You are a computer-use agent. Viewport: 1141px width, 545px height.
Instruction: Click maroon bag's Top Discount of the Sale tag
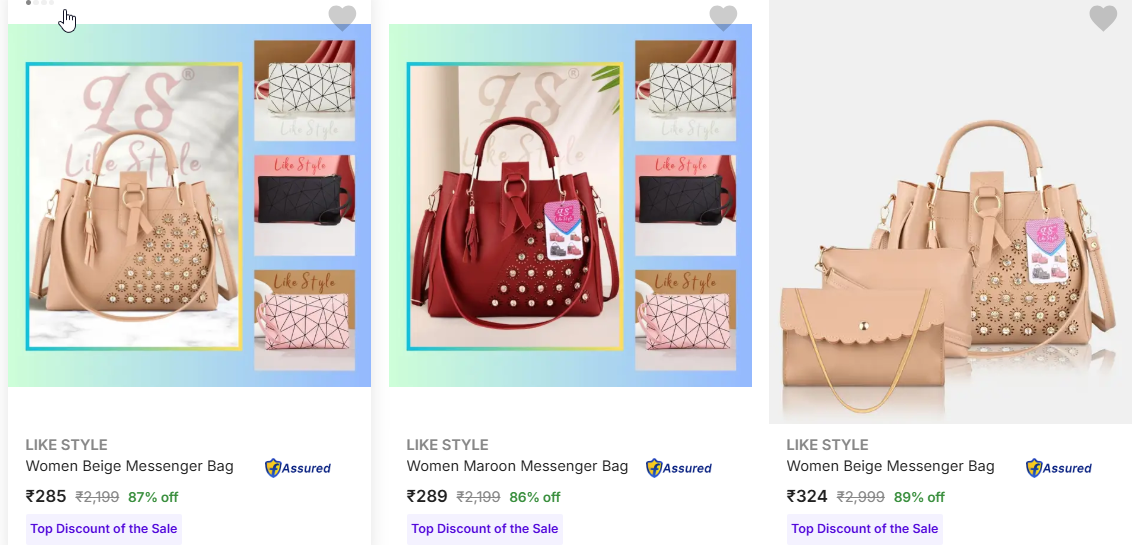pyautogui.click(x=485, y=529)
